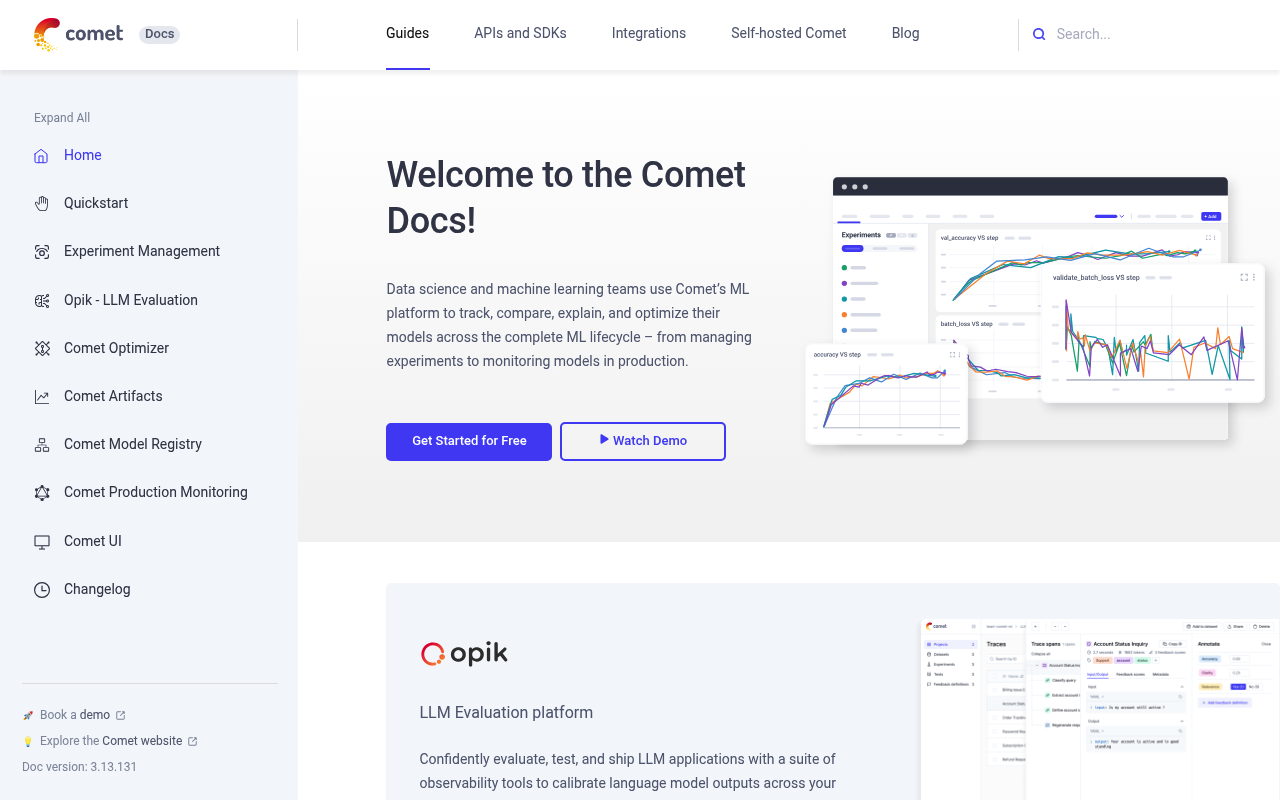This screenshot has height=800, width=1280.
Task: Open the Changelog sidebar entry
Action: pyautogui.click(x=97, y=589)
